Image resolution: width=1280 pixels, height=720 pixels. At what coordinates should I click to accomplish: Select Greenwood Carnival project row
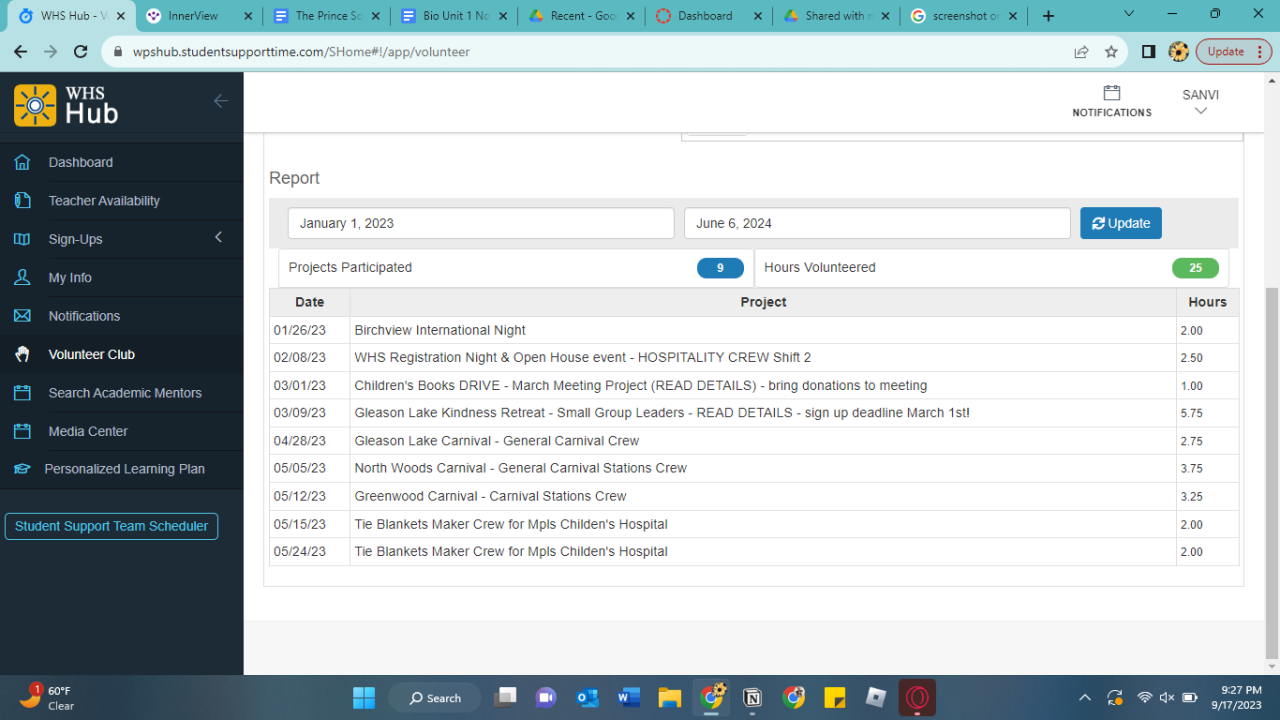[x=754, y=496]
